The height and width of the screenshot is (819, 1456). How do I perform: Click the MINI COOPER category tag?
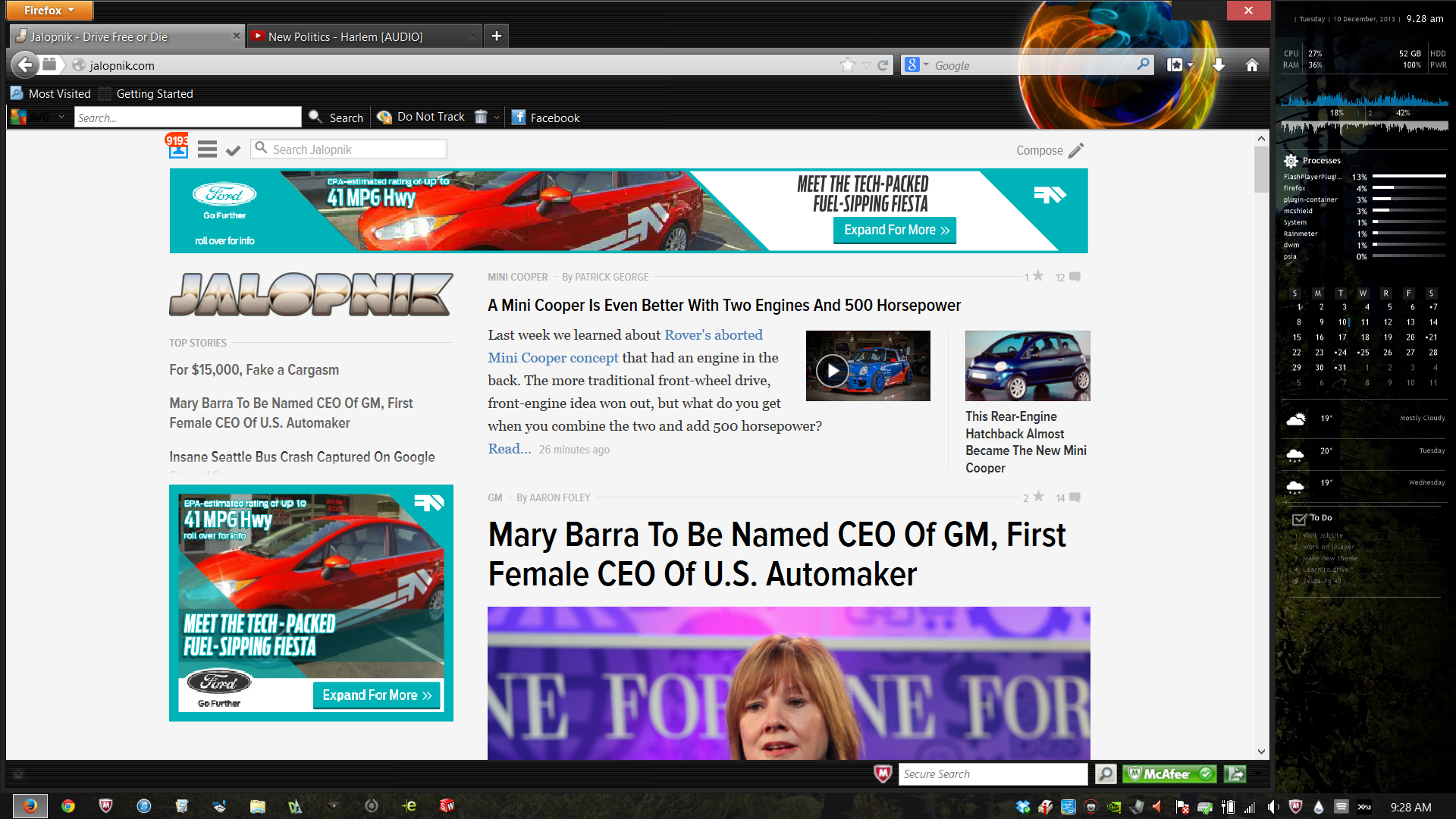tap(517, 277)
